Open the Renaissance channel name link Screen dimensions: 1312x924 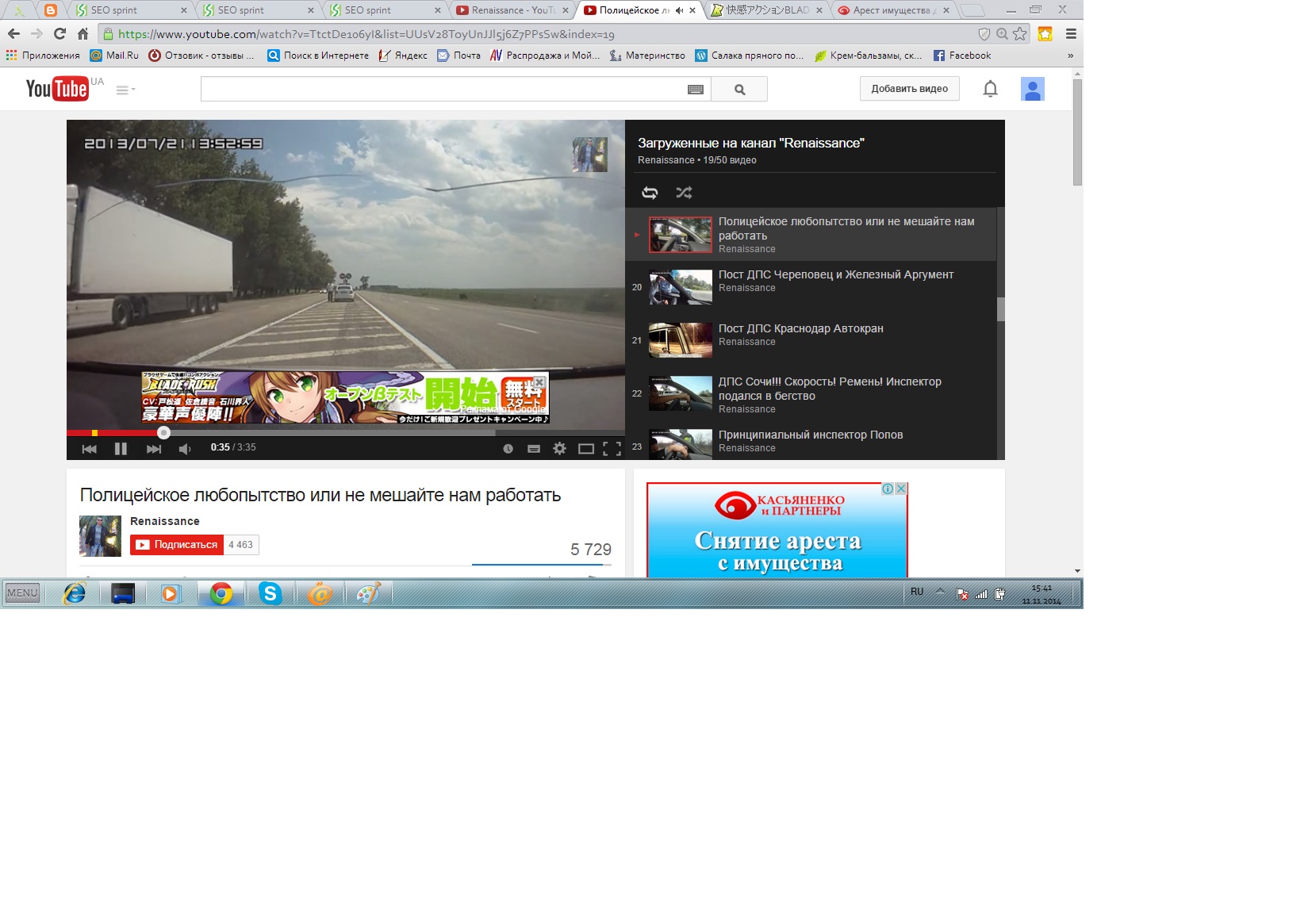coord(165,521)
